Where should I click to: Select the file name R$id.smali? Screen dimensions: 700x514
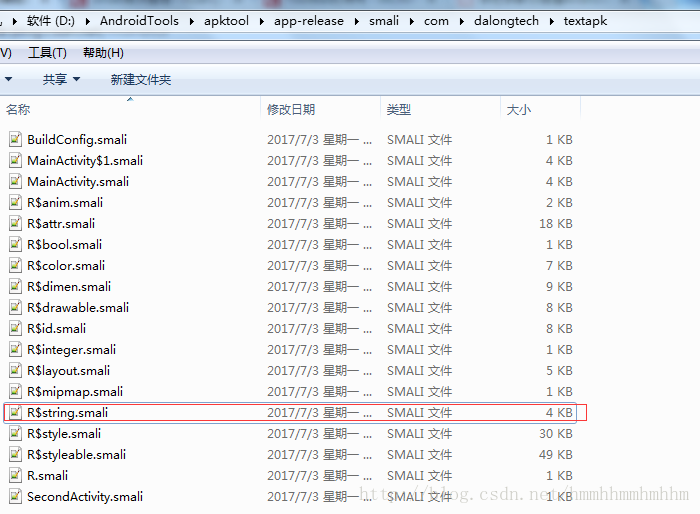(x=57, y=329)
